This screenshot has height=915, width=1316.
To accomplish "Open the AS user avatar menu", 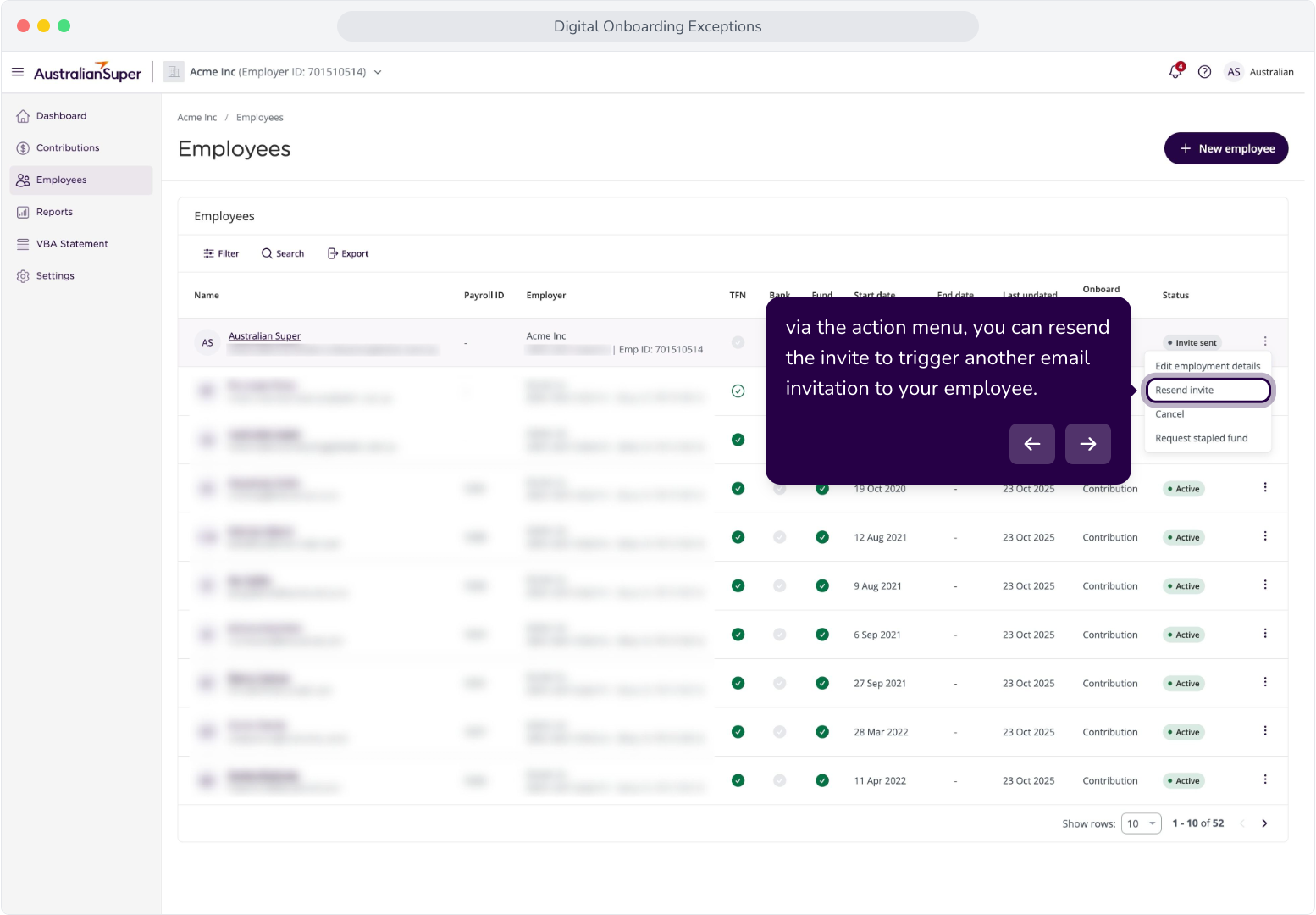I will 1234,72.
